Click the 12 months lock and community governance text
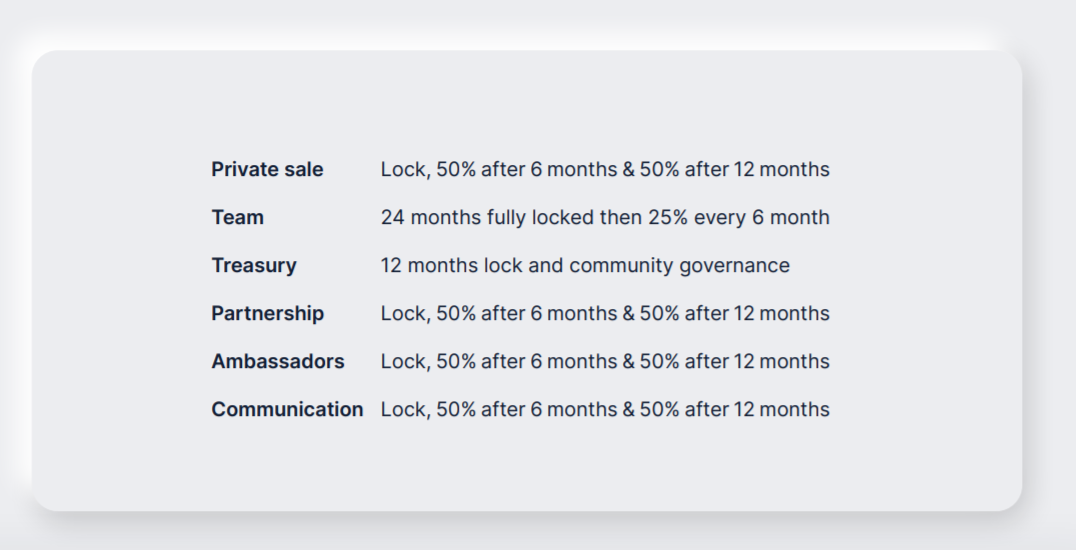The image size is (1076, 550). point(585,266)
